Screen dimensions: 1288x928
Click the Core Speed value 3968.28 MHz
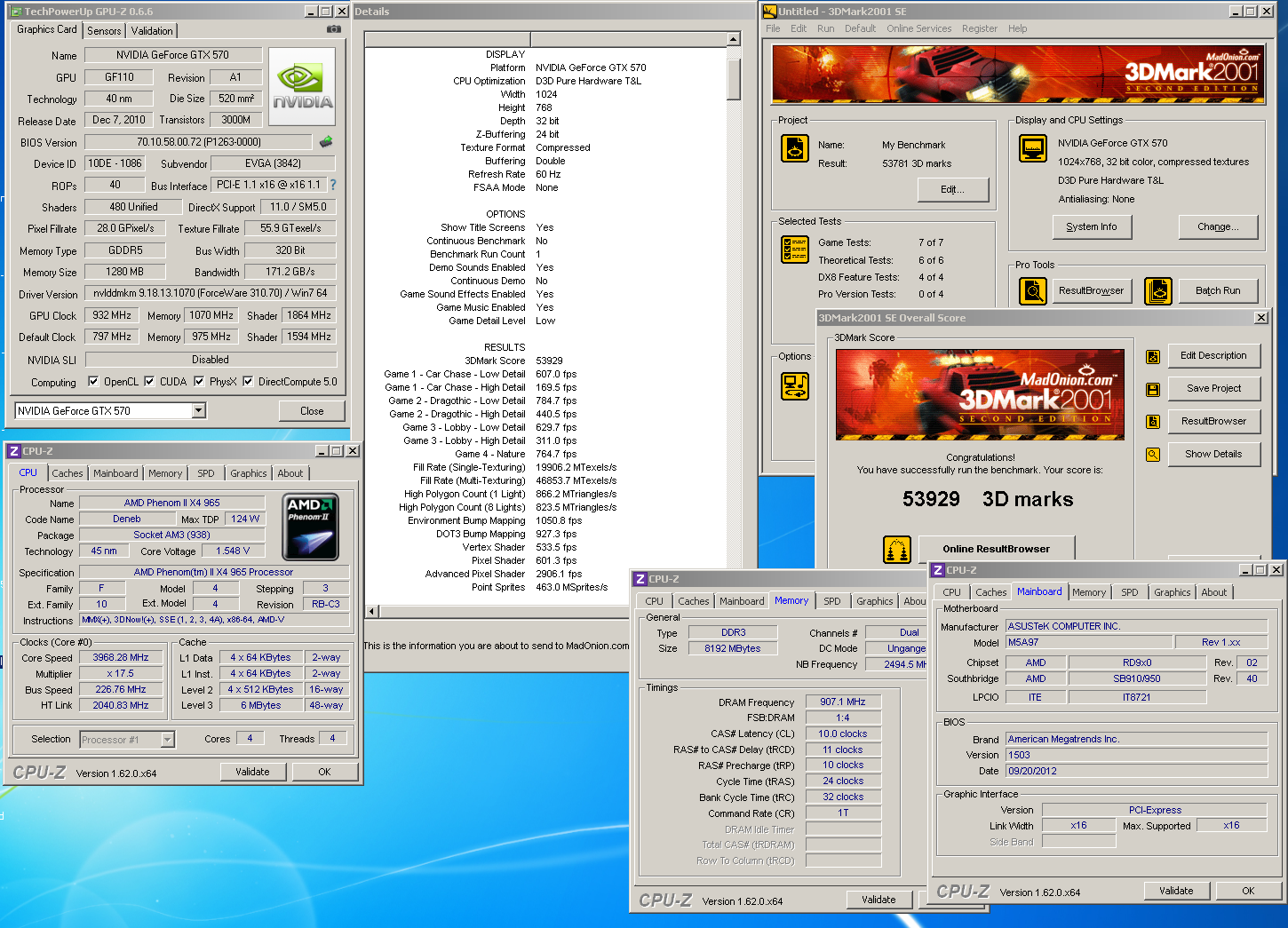[121, 658]
